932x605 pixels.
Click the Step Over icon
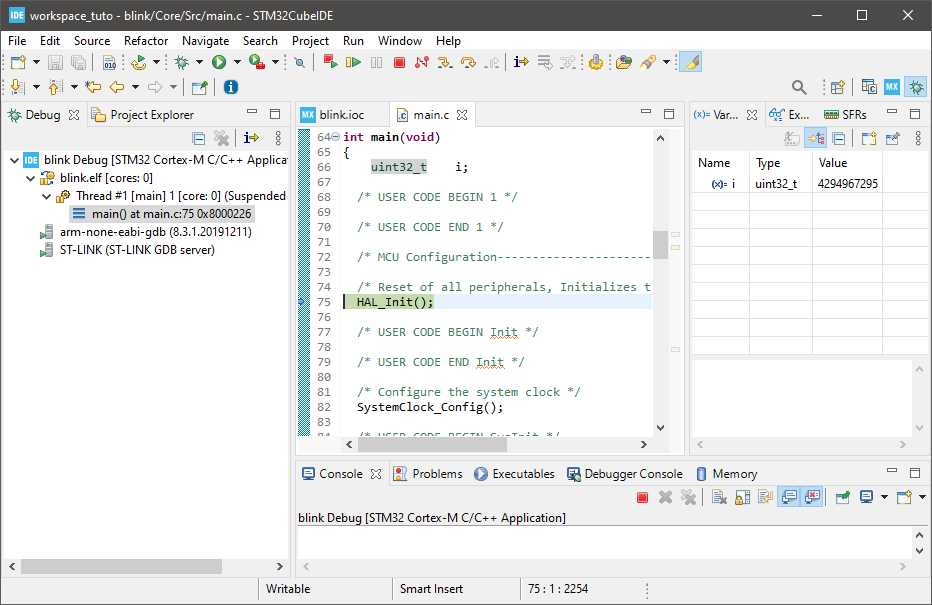pos(468,62)
